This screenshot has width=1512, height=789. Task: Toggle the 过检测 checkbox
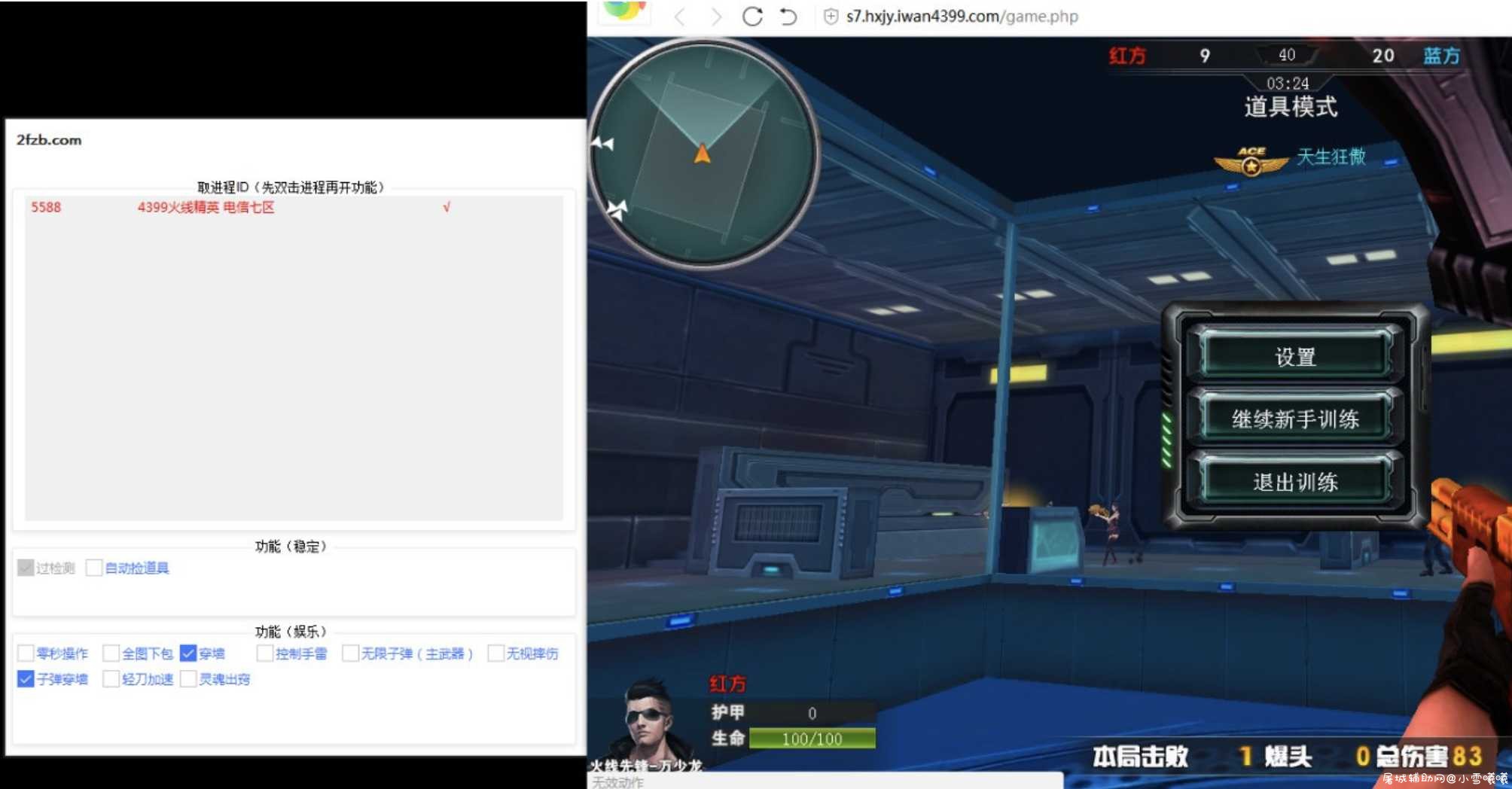[x=26, y=568]
